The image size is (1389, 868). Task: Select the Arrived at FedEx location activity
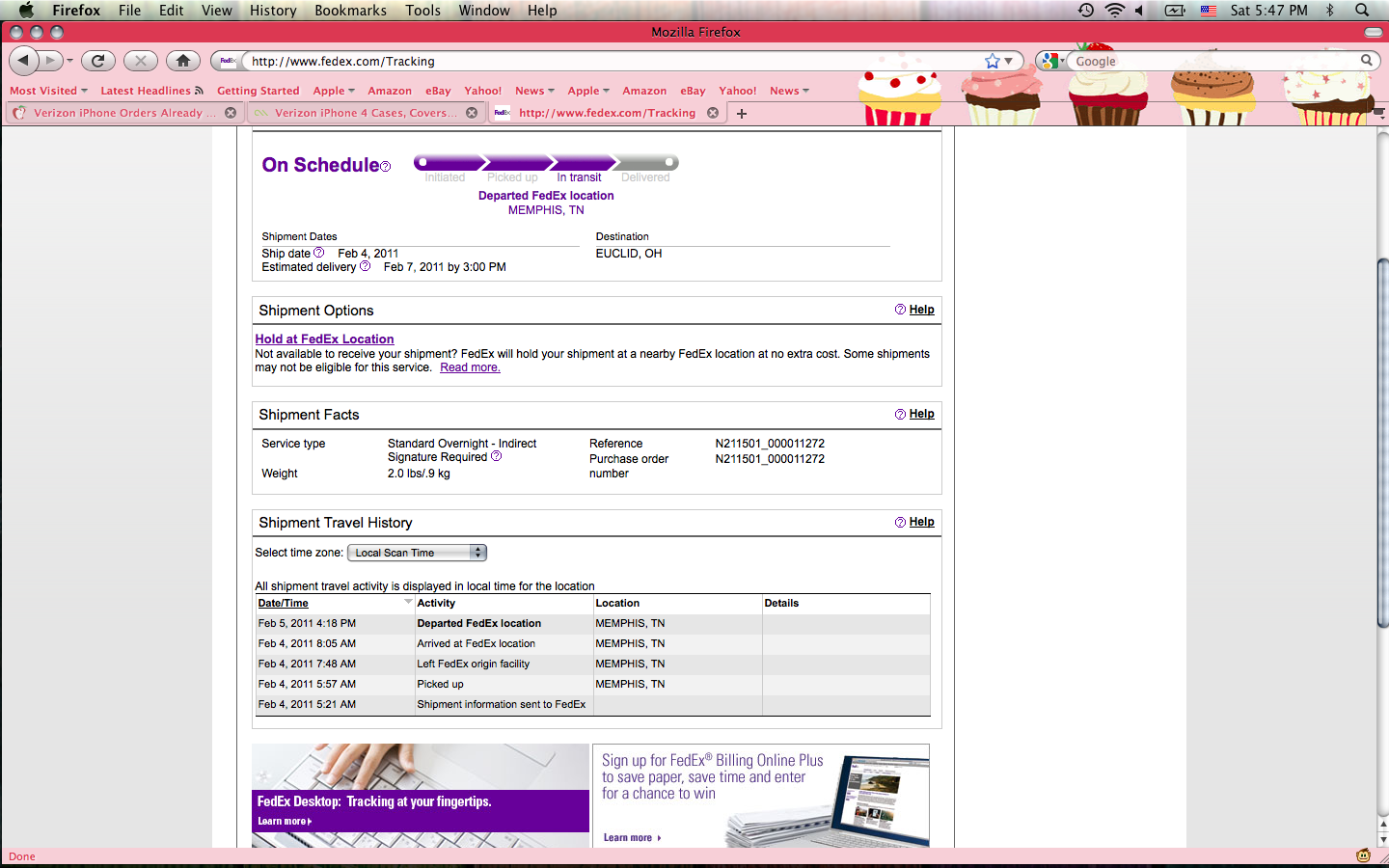tap(476, 643)
